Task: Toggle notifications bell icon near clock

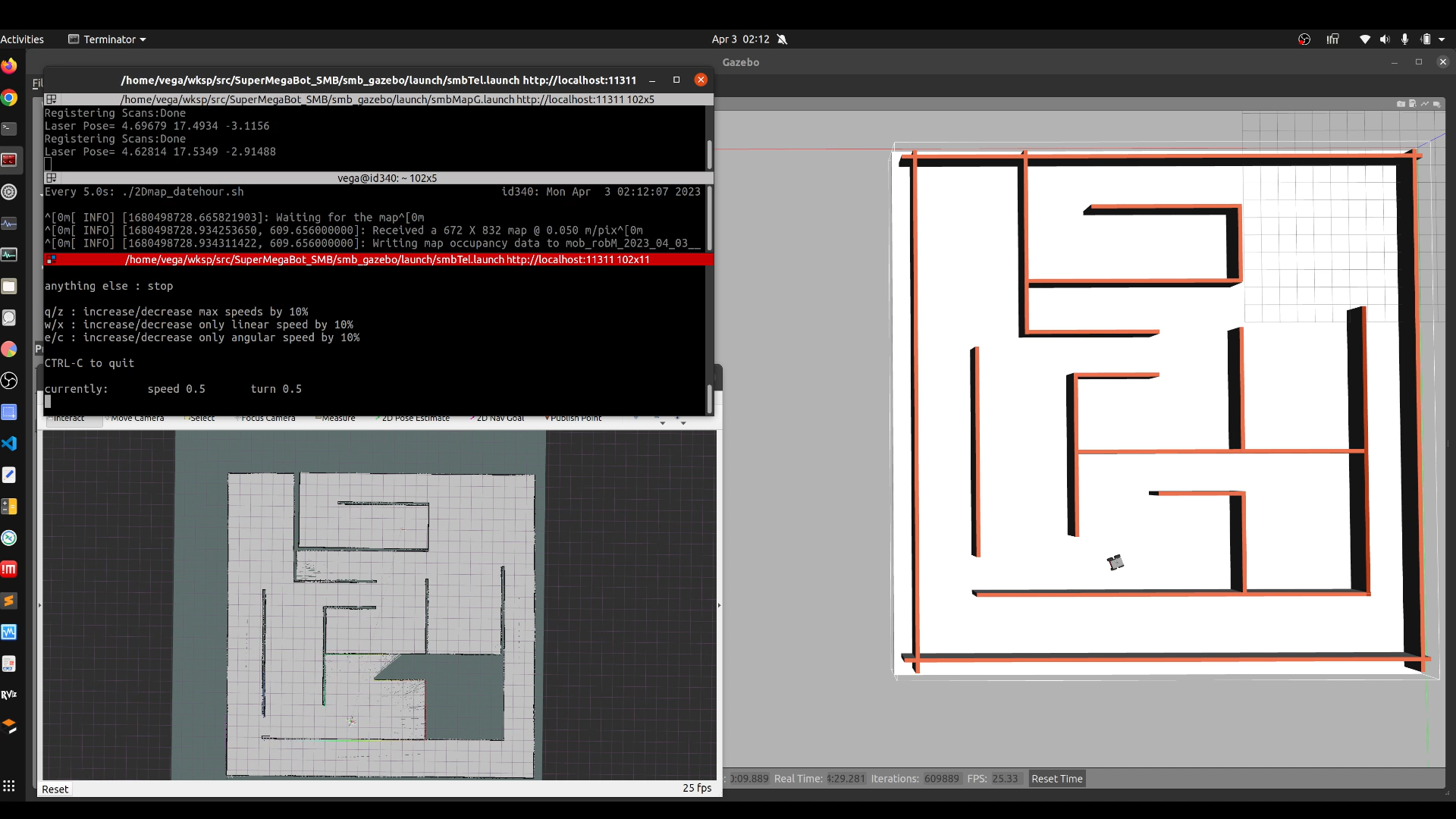Action: tap(782, 39)
